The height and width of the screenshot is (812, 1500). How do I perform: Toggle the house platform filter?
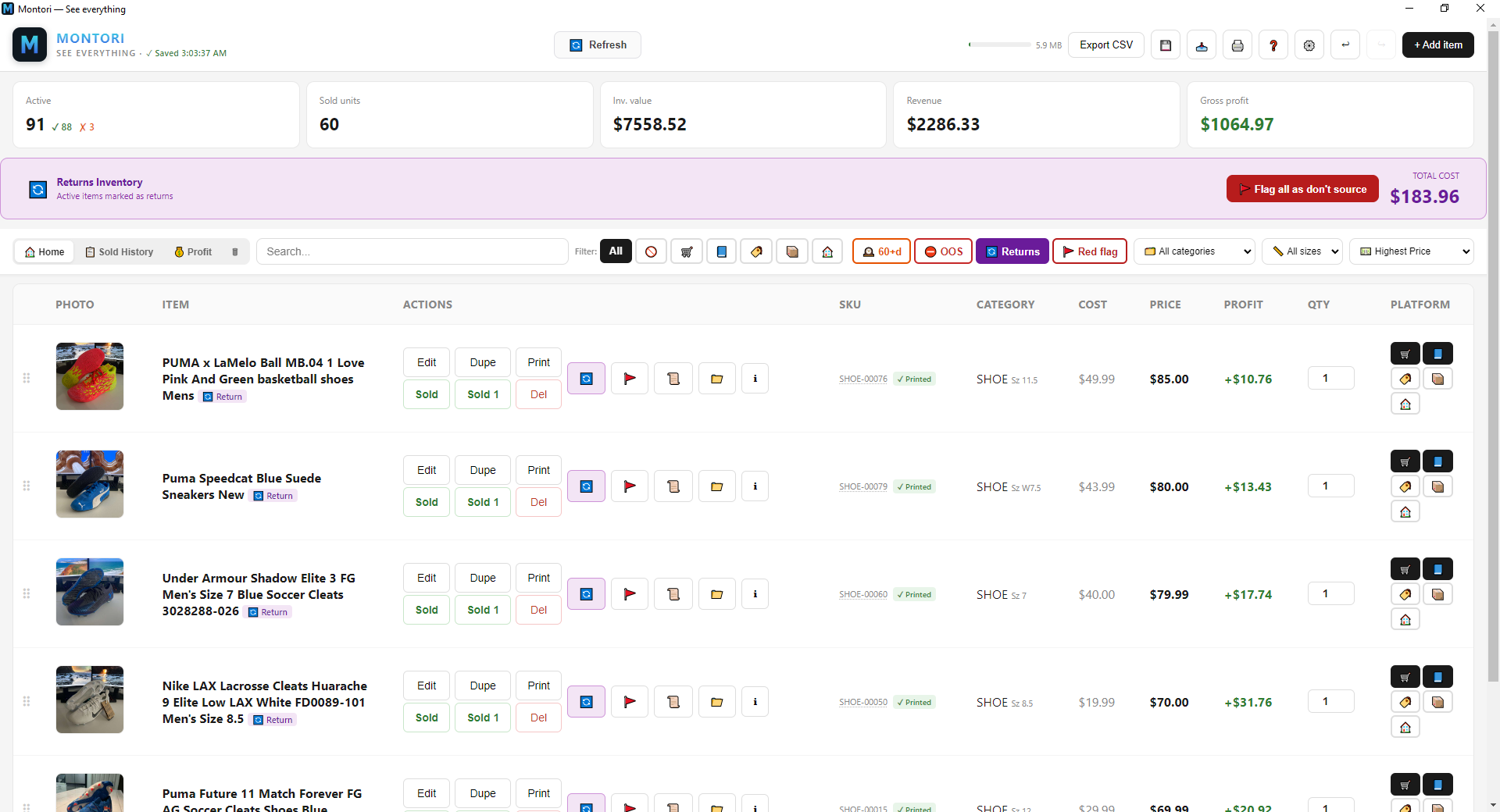827,251
